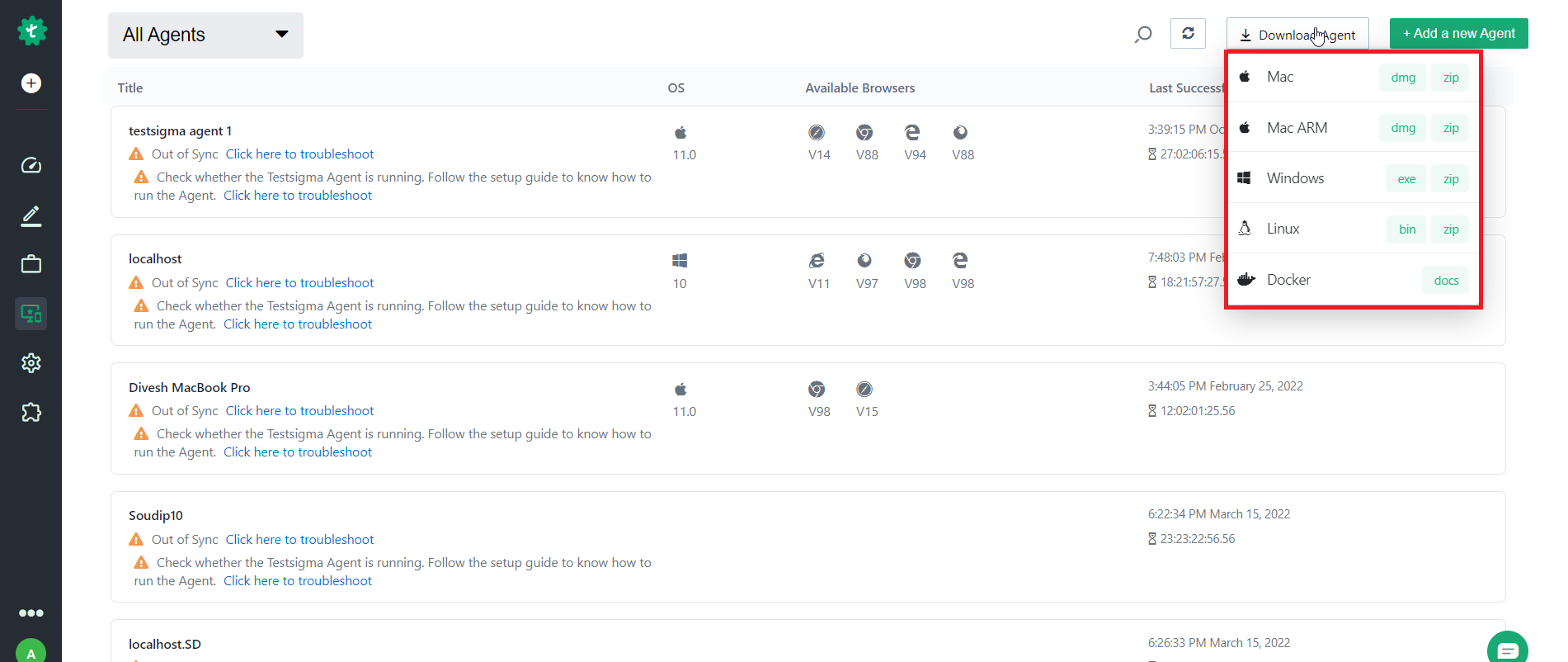
Task: Click the Safari V14 icon for testsigma agent 1
Action: pyautogui.click(x=817, y=133)
